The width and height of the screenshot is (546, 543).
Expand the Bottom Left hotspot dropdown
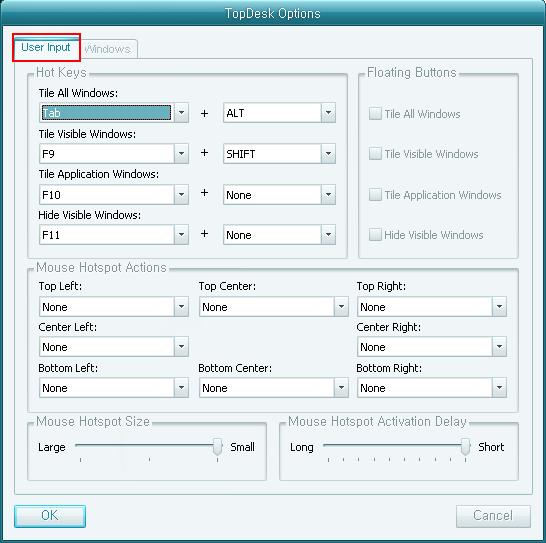click(114, 388)
